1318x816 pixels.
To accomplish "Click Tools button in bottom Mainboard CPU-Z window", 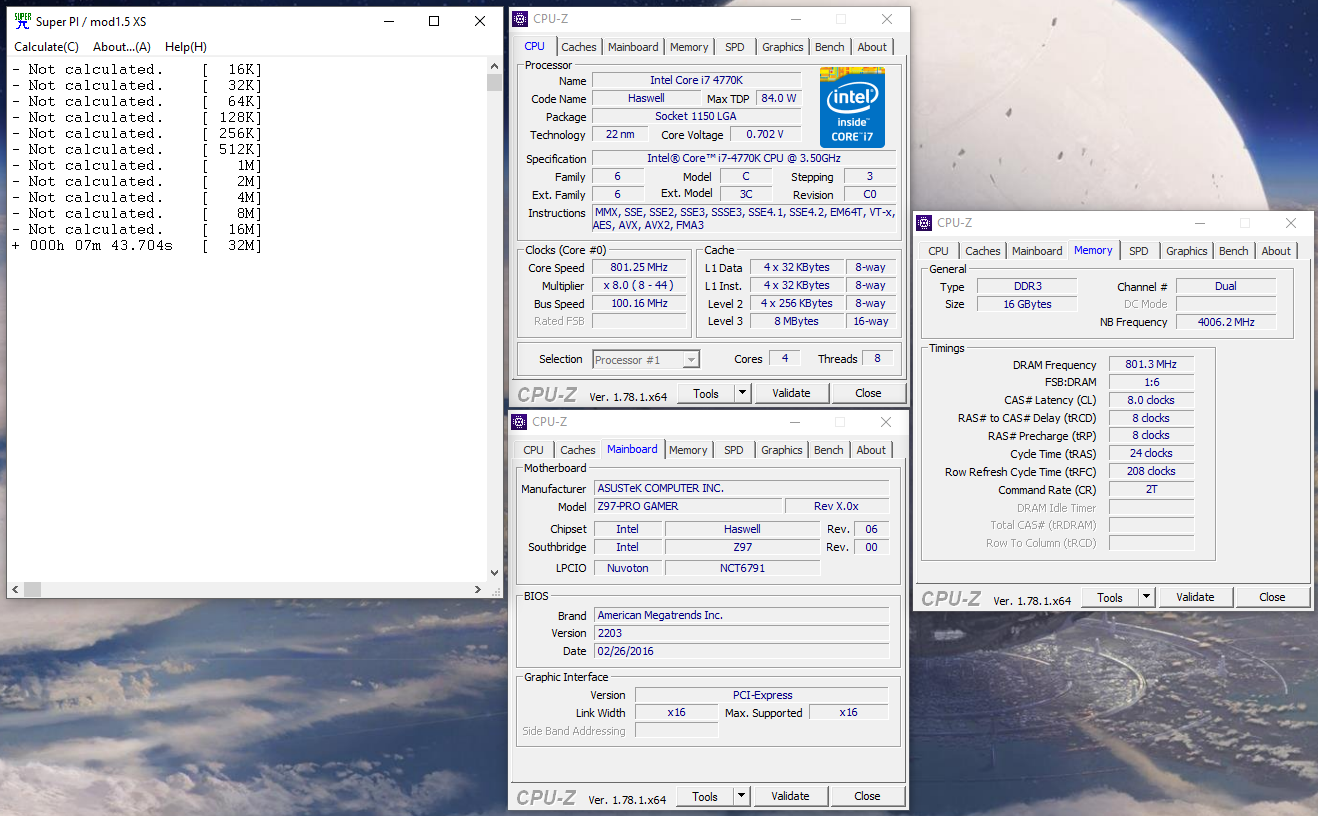I will click(705, 796).
